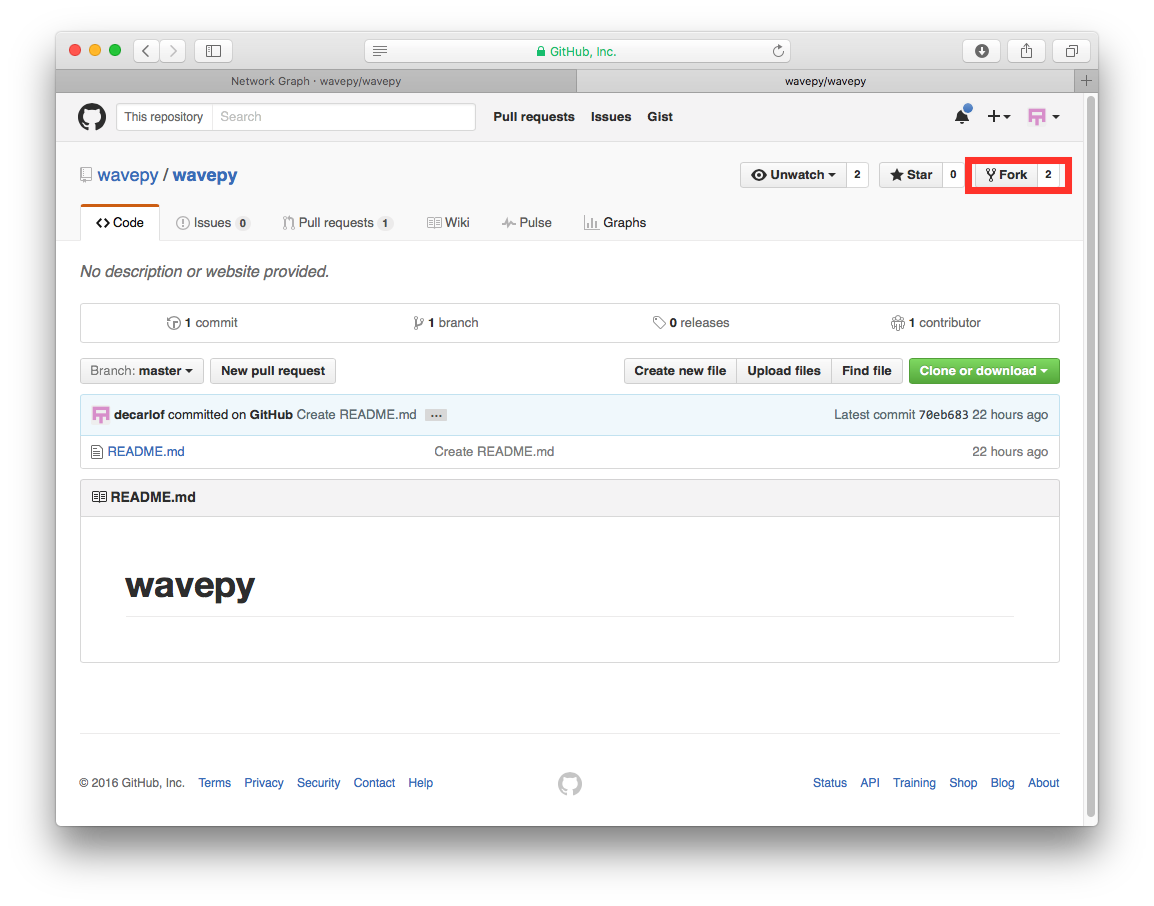The image size is (1154, 906).
Task: Open the latest commit hash 70eb683
Action: [944, 414]
